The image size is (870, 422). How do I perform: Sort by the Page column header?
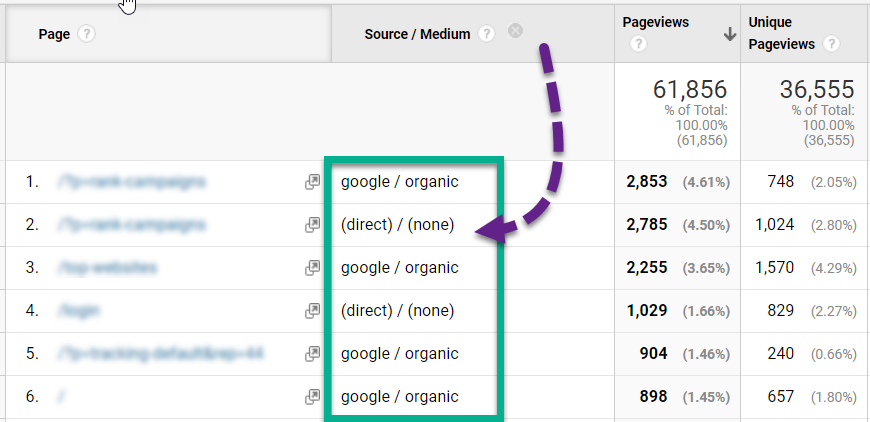point(54,34)
